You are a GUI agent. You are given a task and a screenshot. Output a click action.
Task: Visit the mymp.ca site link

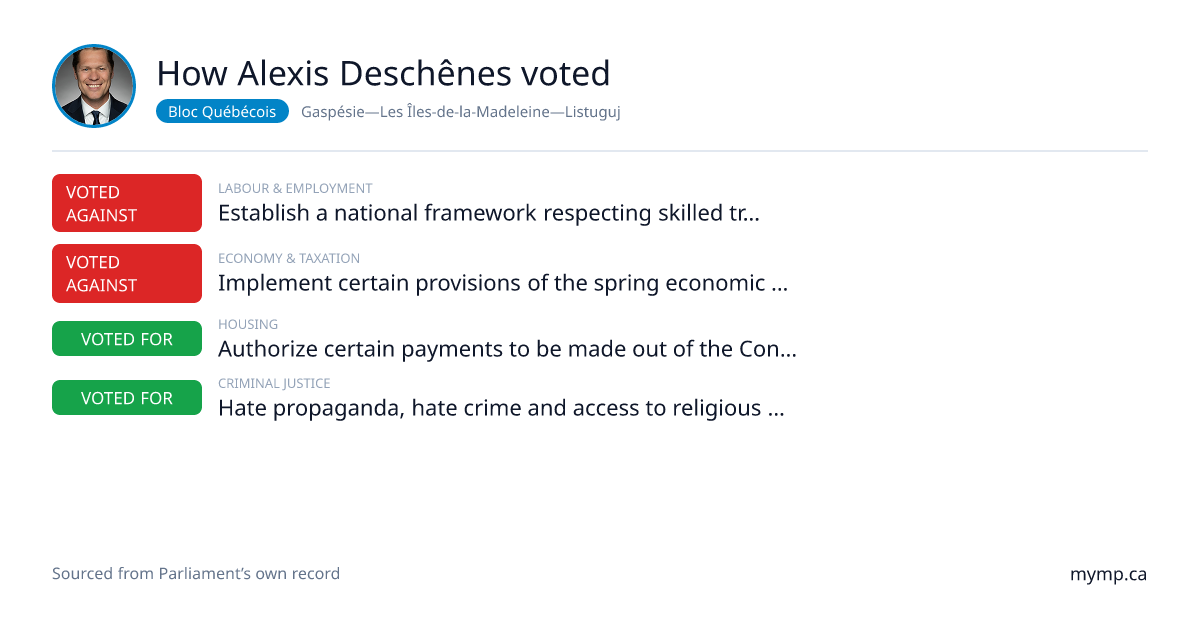pos(1108,575)
